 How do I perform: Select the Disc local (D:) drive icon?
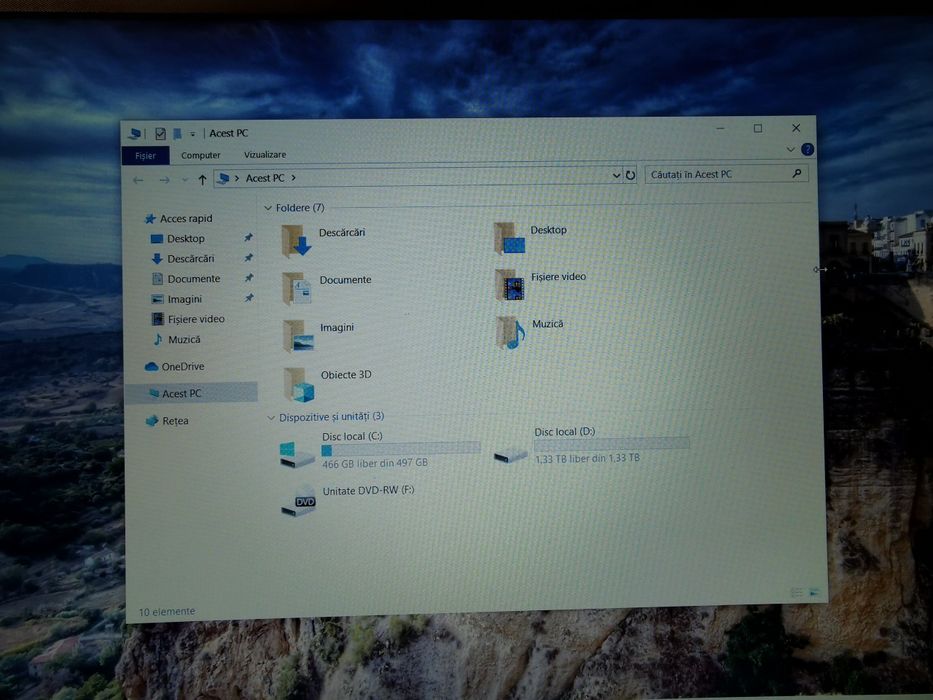coord(511,455)
